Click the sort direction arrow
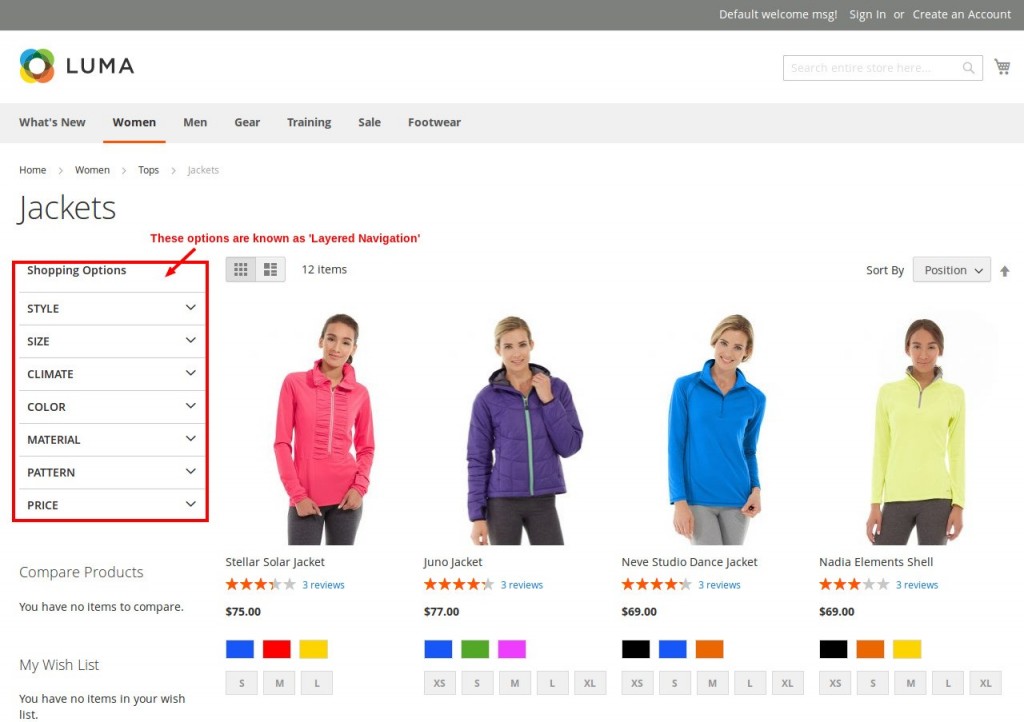Screen dimensions: 1024x722 pos(1004,271)
